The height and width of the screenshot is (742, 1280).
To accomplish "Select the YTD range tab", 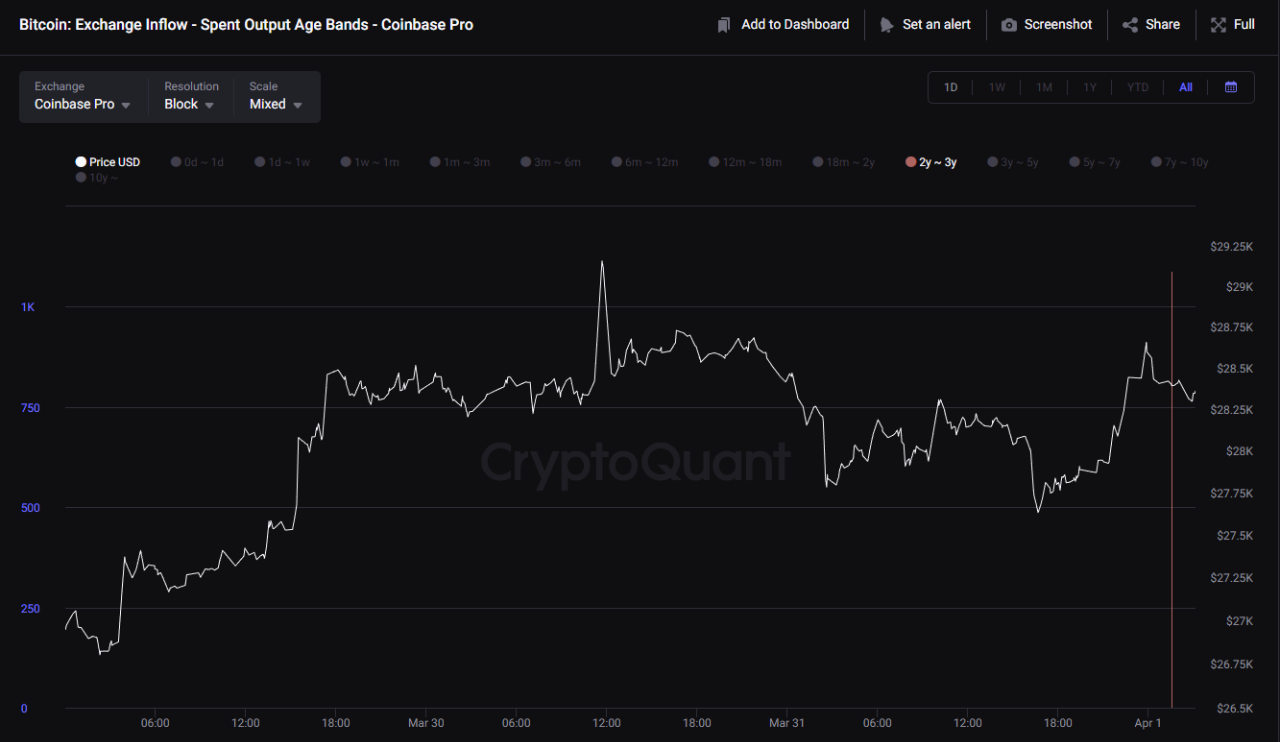I will [1137, 87].
